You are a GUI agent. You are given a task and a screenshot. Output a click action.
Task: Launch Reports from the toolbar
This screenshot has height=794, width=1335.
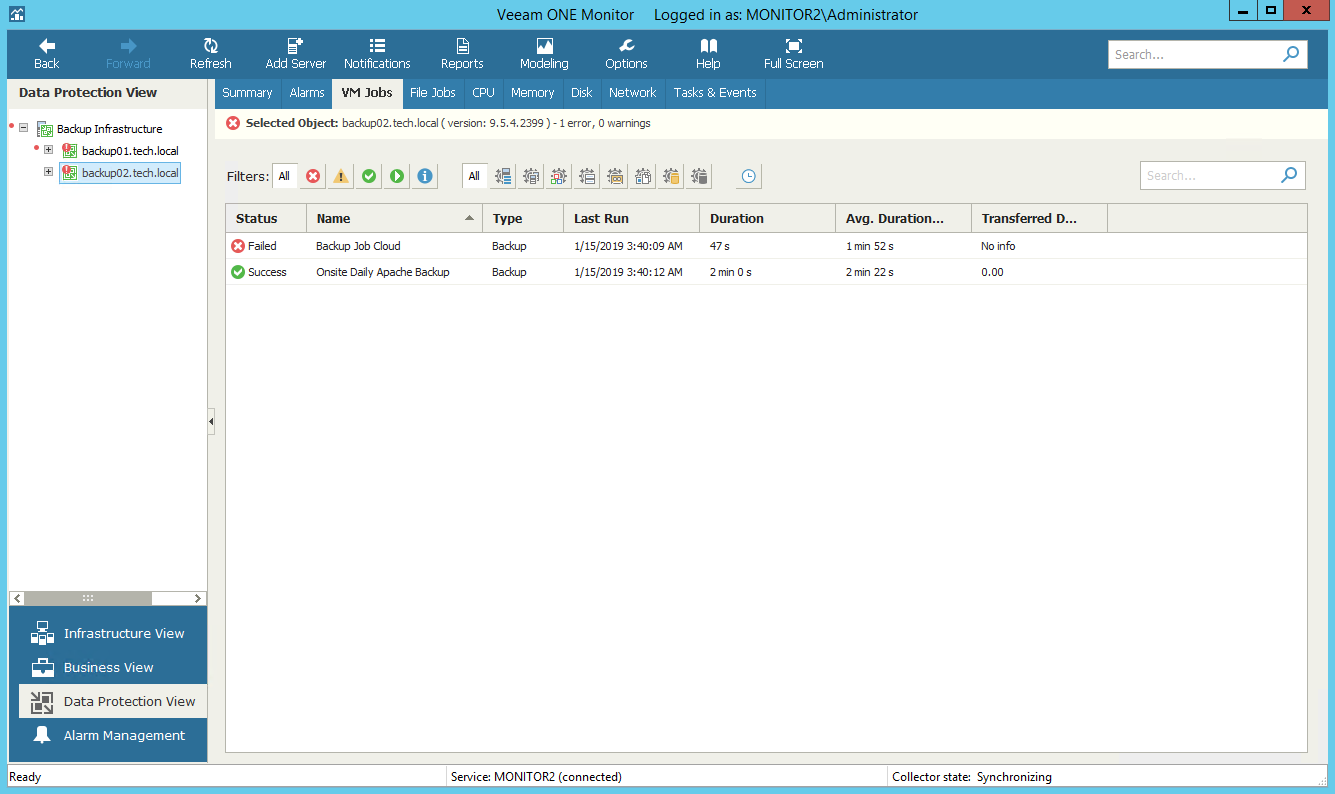click(x=462, y=54)
